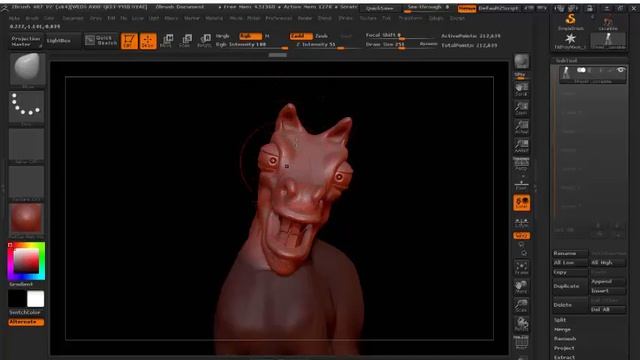Click the Del All button
Viewport: 640px width, 360px height.
click(x=608, y=310)
